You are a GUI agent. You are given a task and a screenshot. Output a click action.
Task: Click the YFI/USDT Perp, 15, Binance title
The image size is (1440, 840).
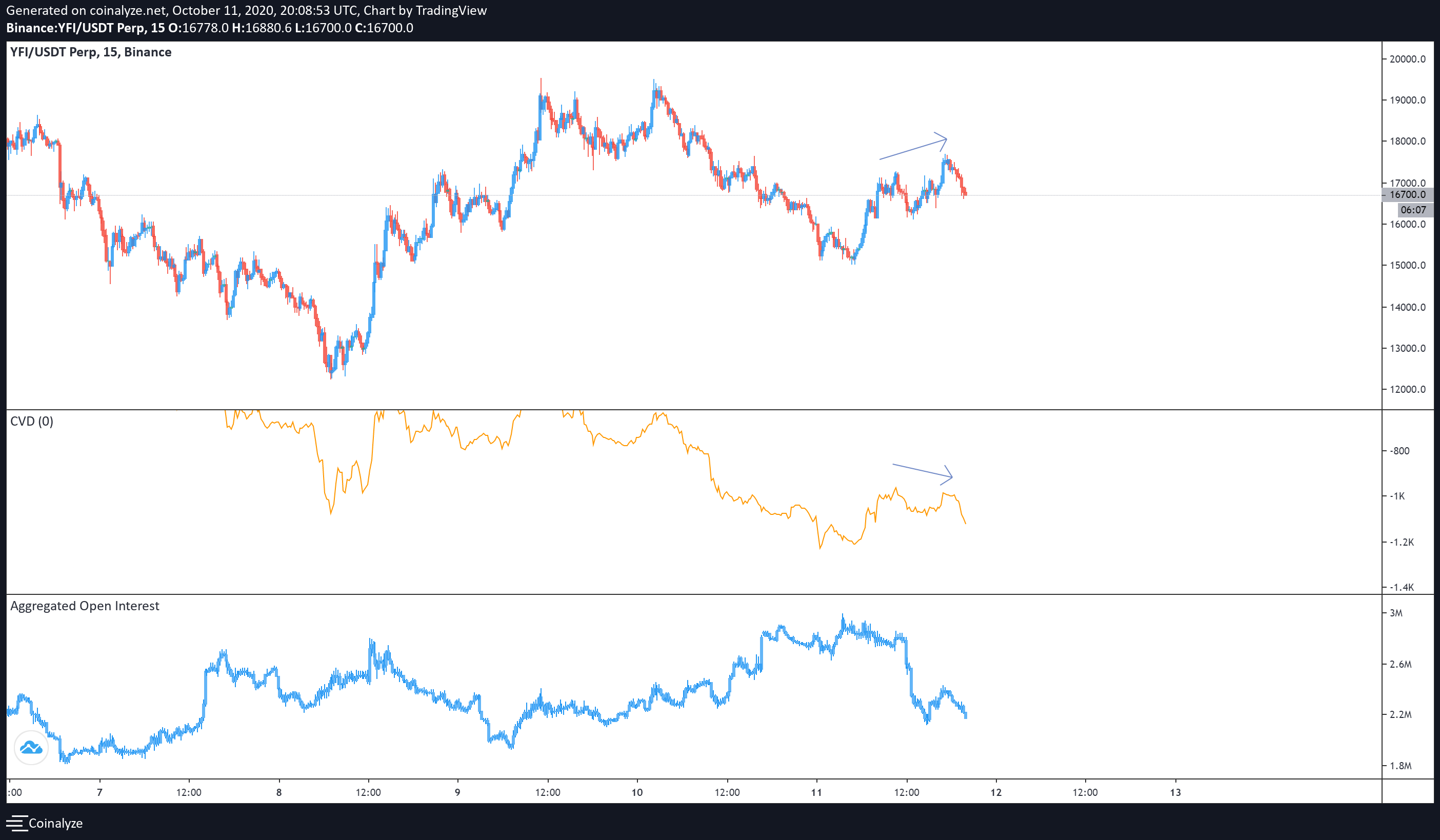(x=91, y=52)
